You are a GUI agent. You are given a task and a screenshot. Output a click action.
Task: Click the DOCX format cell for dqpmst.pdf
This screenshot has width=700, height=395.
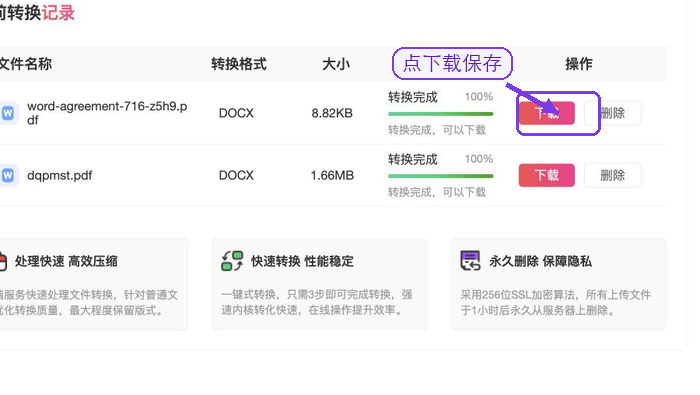pos(236,175)
